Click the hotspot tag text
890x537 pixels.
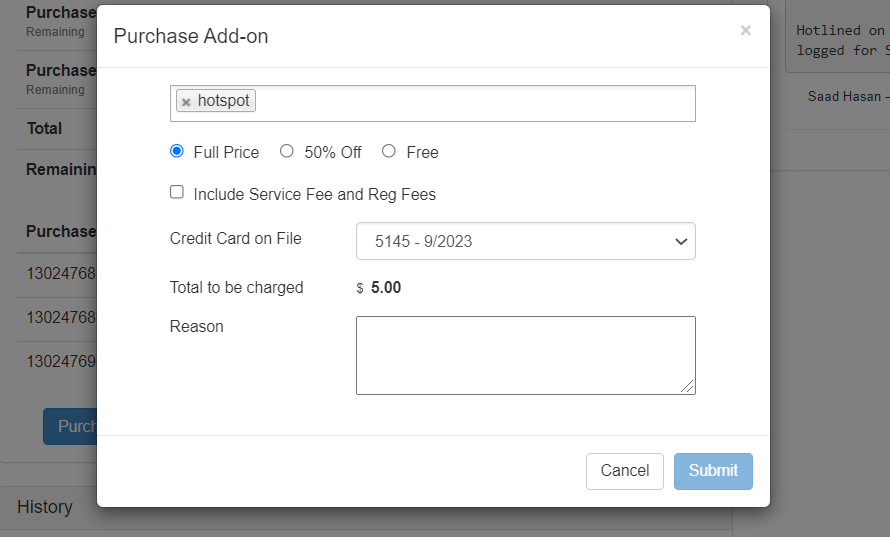tap(223, 101)
